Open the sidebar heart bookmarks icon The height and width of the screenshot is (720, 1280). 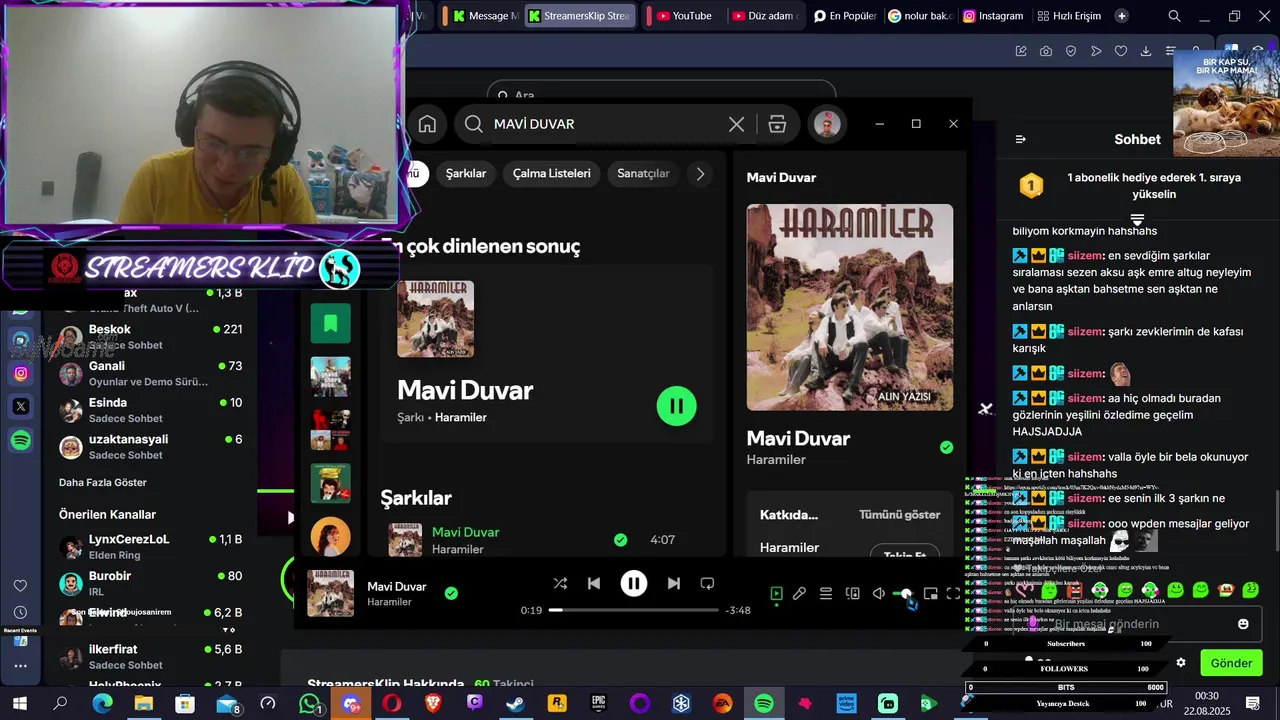tap(20, 585)
